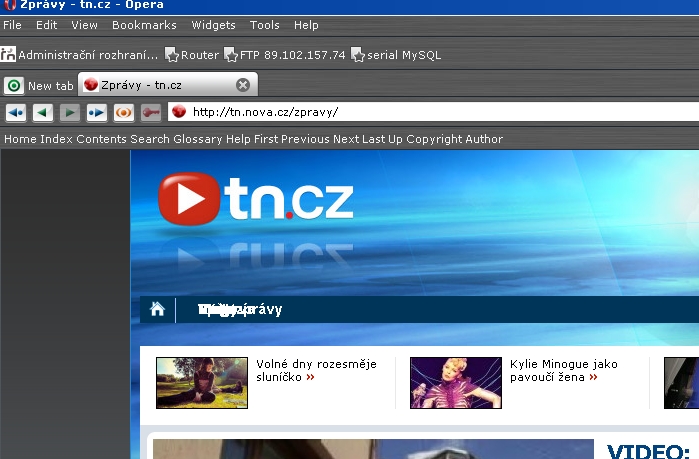
Task: Click Search in the navigation bar
Action: [150, 139]
